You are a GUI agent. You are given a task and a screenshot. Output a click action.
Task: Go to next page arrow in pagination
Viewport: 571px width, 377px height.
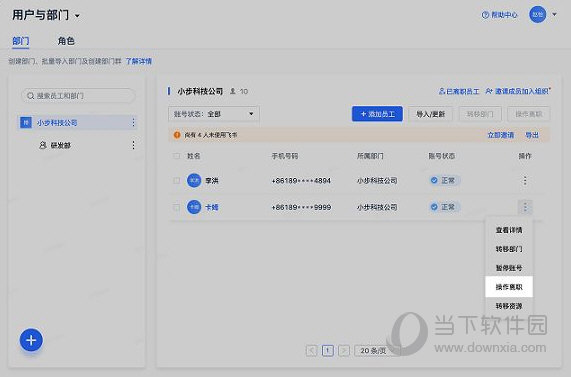(344, 350)
